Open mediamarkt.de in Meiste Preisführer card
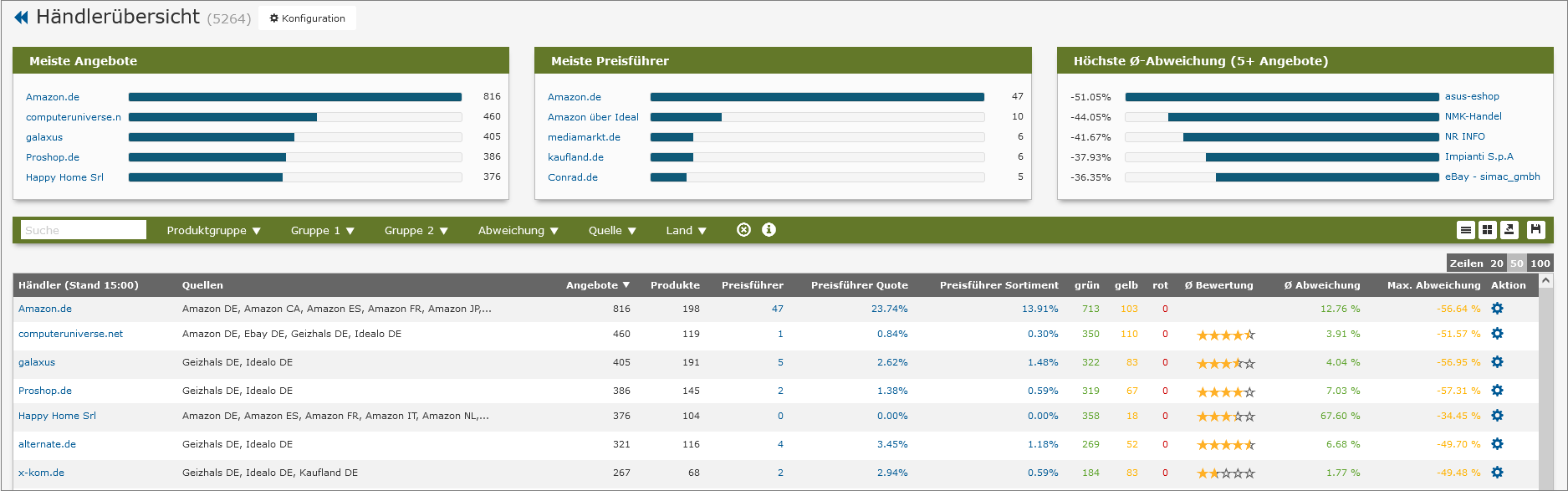The width and height of the screenshot is (1568, 491). (584, 137)
